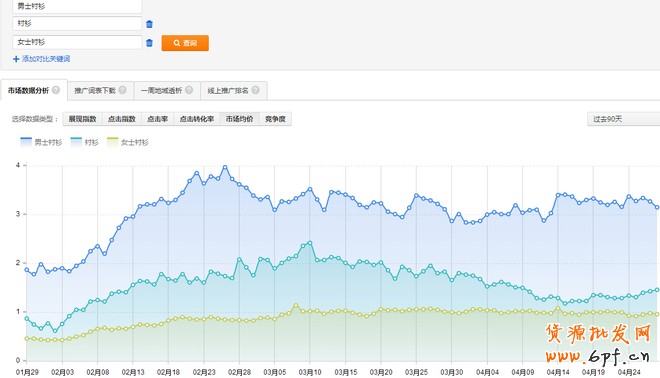Select the 市场均价 data type

[240, 119]
